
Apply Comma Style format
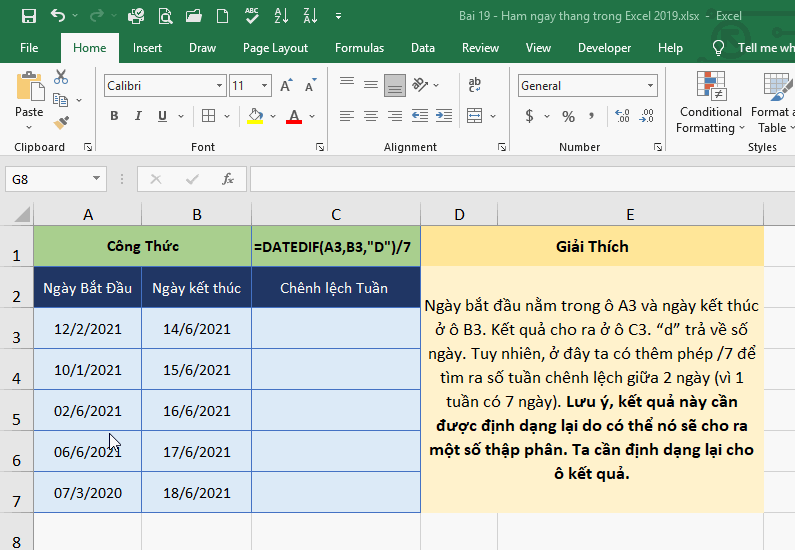pos(591,117)
